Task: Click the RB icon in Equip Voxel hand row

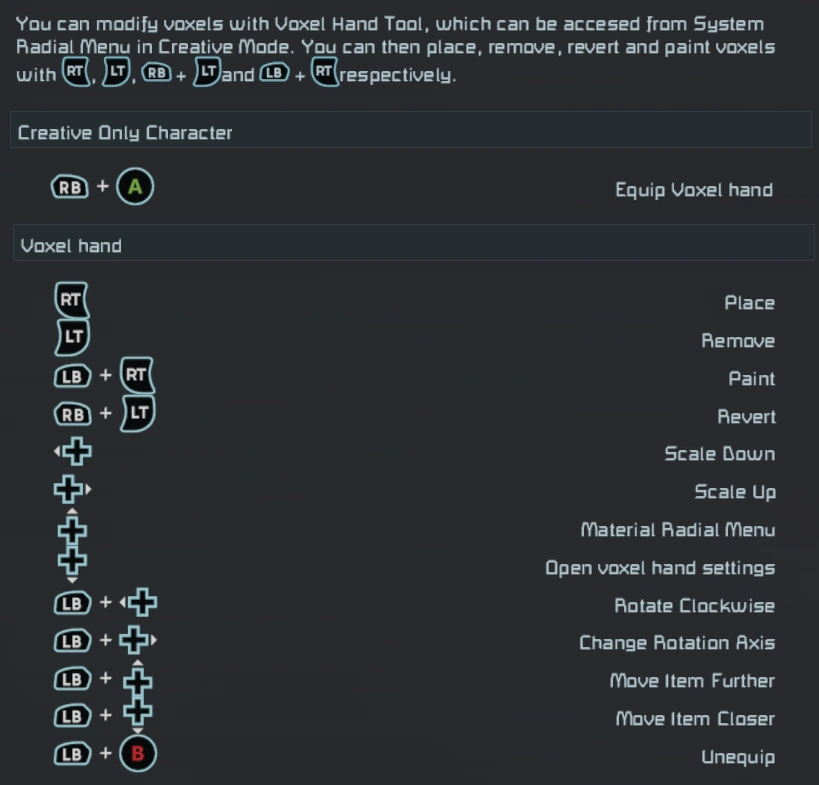Action: (x=70, y=187)
